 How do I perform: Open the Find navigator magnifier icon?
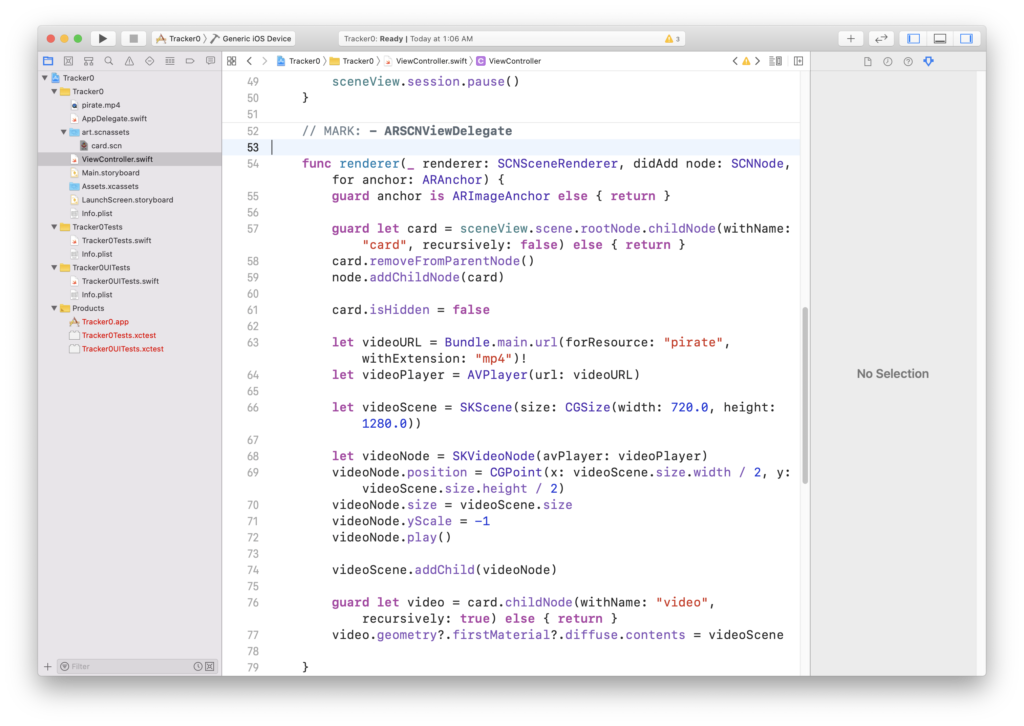coord(109,61)
